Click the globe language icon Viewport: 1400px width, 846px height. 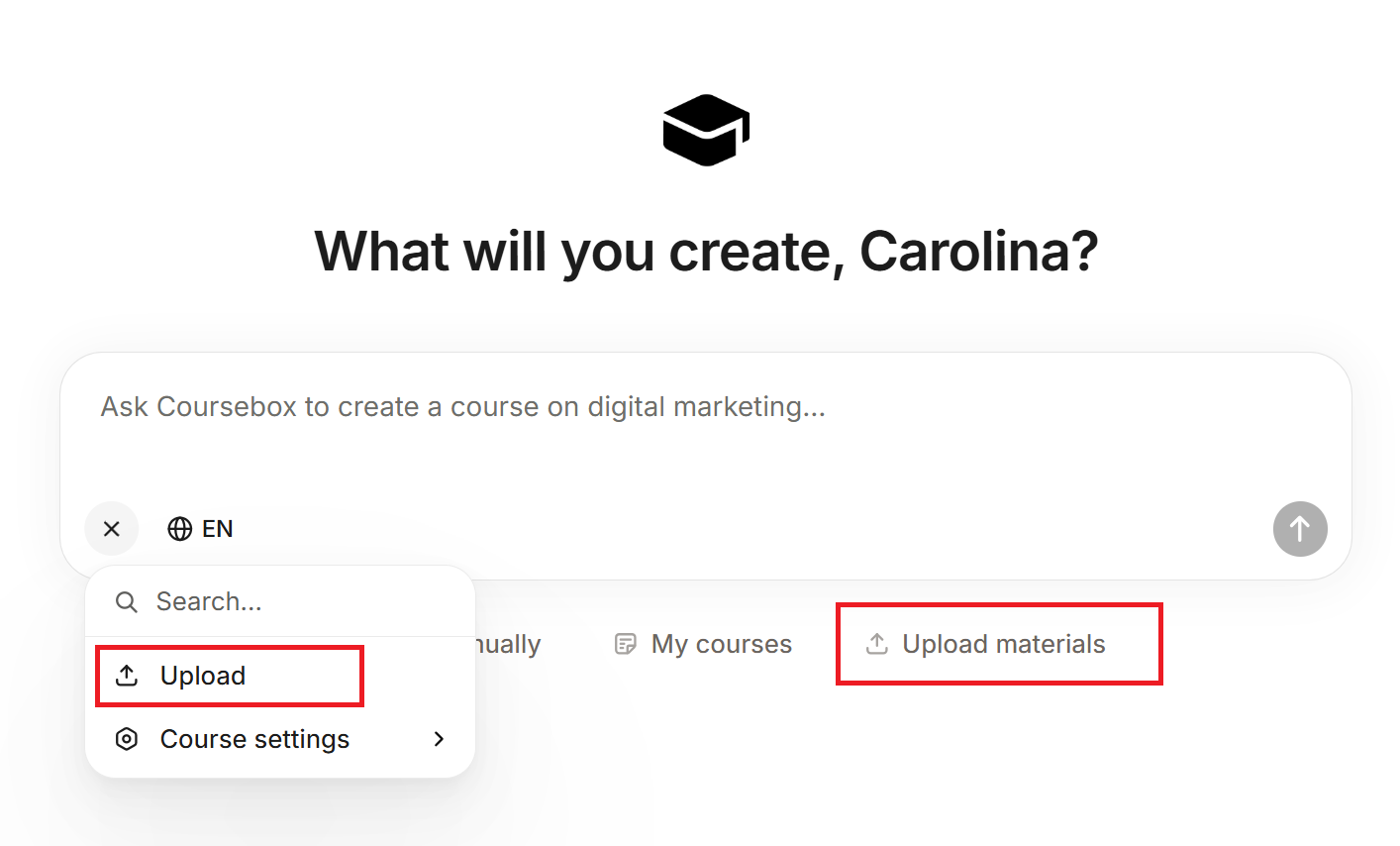179,529
